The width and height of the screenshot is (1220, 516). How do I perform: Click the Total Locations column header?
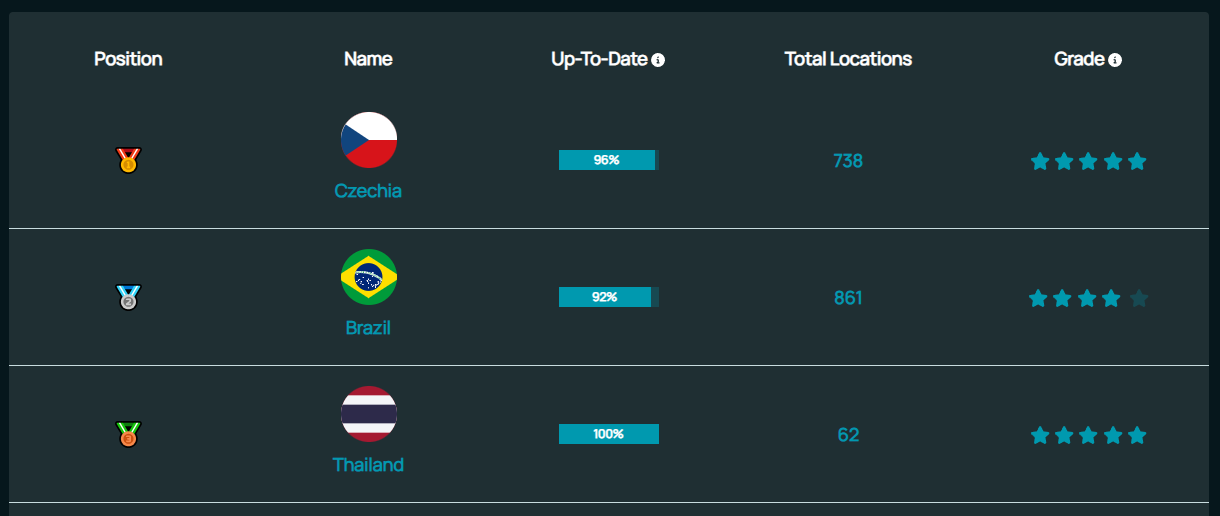coord(848,59)
